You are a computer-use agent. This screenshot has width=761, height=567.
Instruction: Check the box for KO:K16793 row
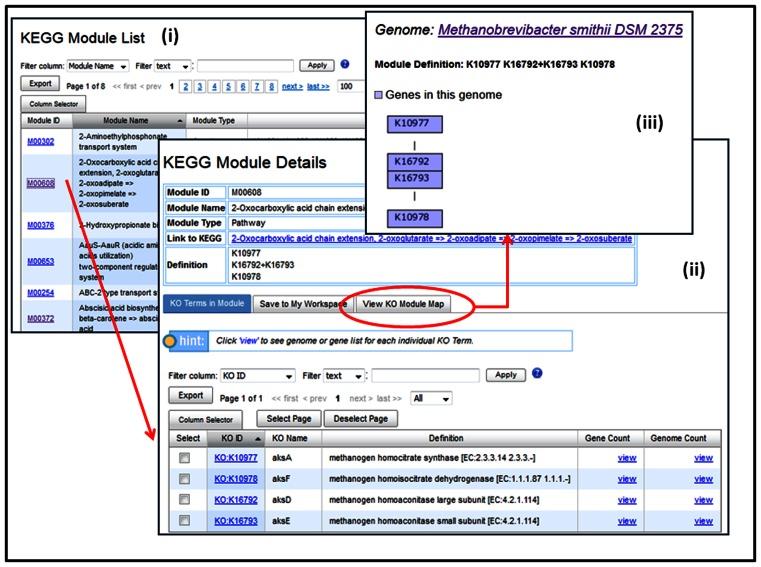[x=184, y=520]
